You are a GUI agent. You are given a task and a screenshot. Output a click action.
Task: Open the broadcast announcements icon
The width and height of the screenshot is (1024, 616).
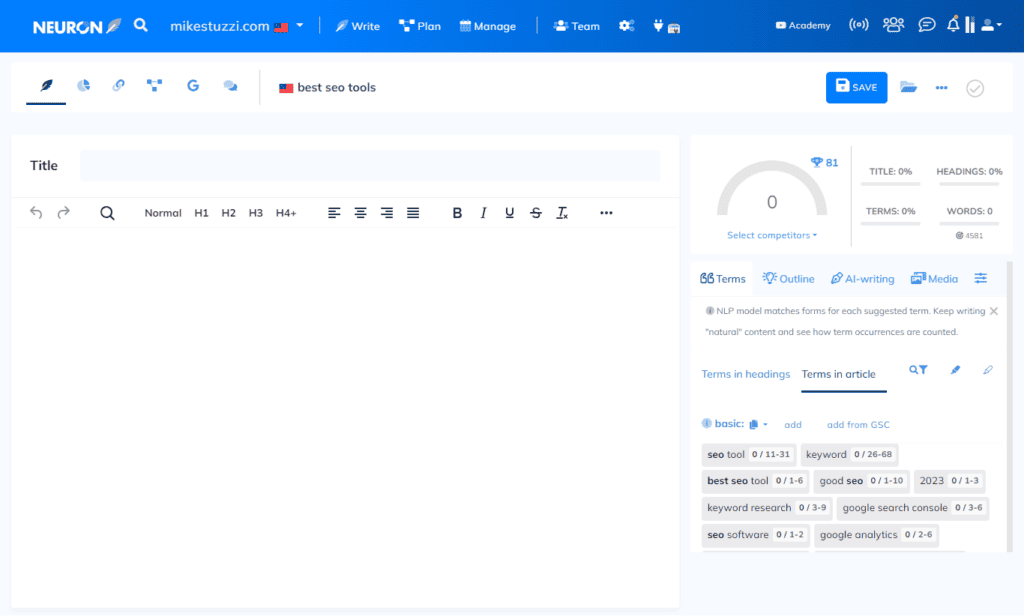(859, 24)
